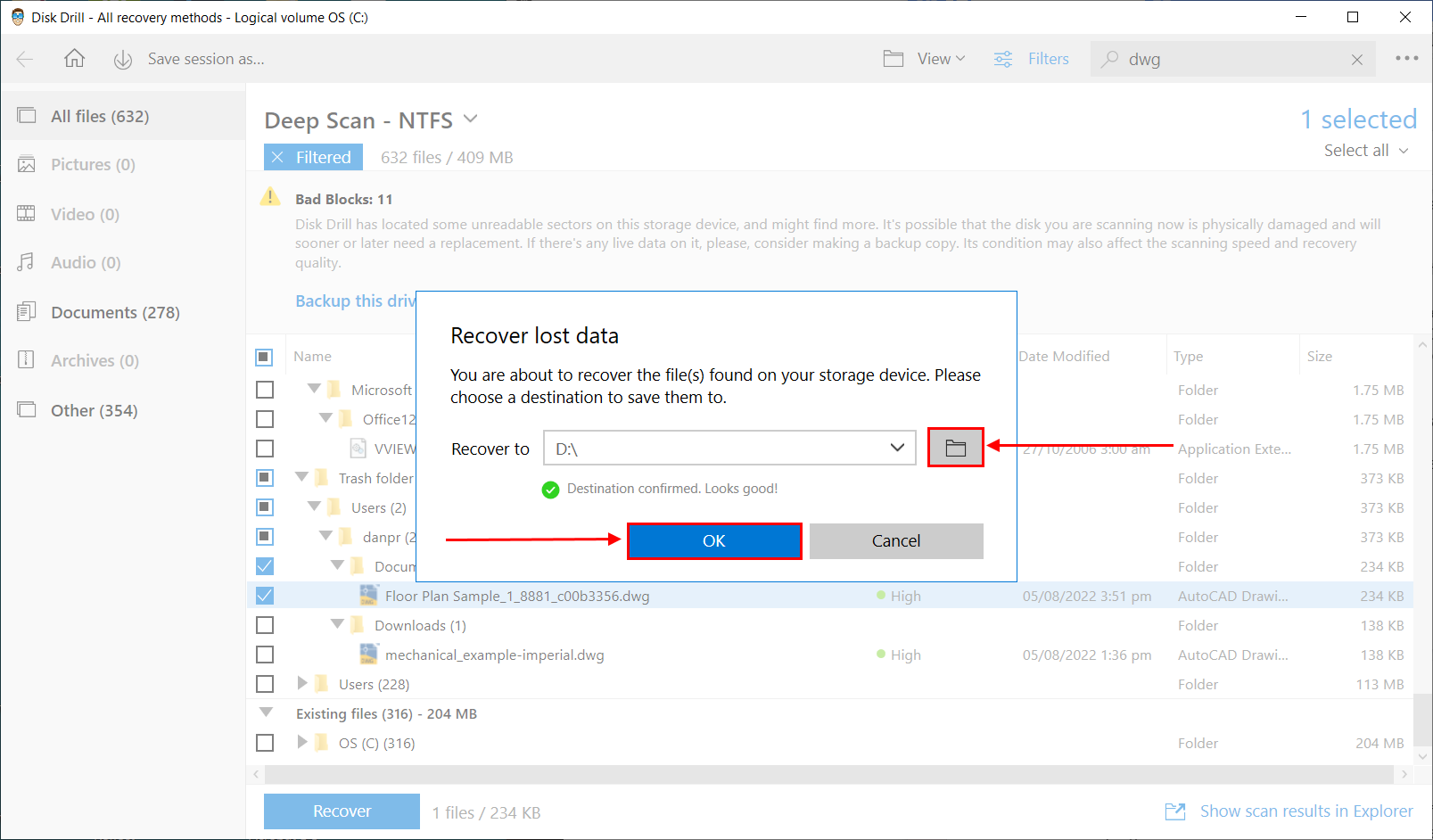Sort by Size column header
This screenshot has width=1433, height=840.
tap(1320, 357)
